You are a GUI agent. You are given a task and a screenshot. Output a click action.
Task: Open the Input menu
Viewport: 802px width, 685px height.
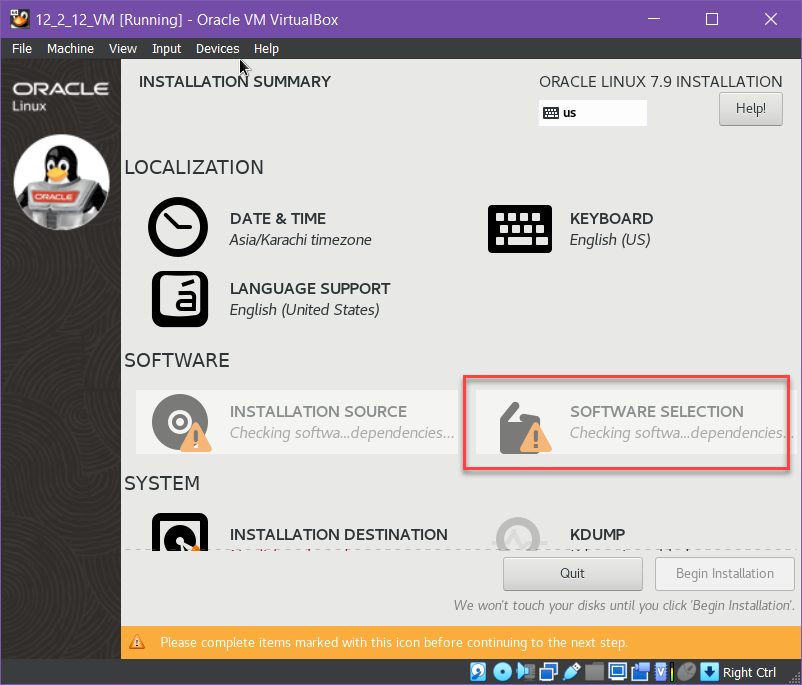click(166, 48)
